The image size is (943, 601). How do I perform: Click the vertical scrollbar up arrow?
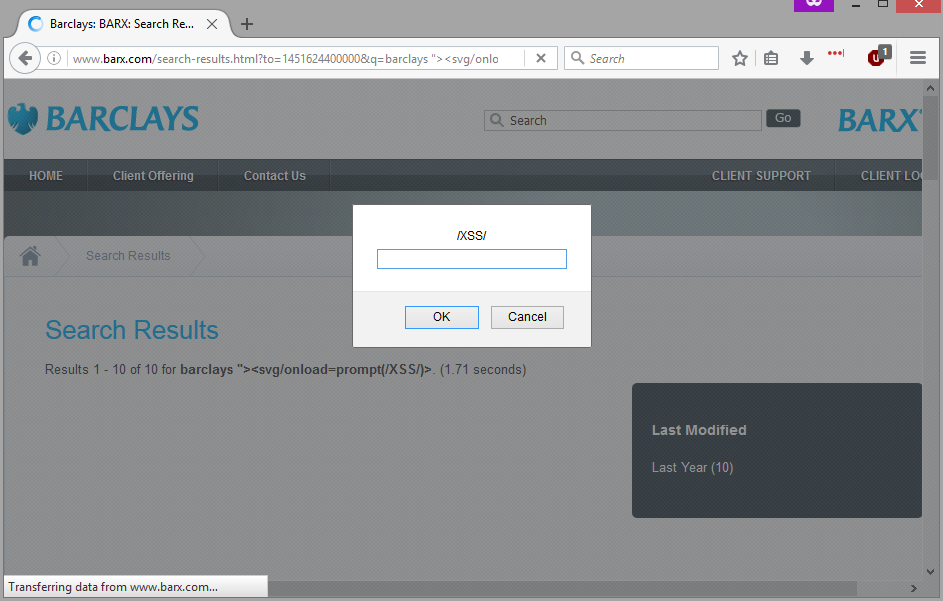tap(930, 88)
